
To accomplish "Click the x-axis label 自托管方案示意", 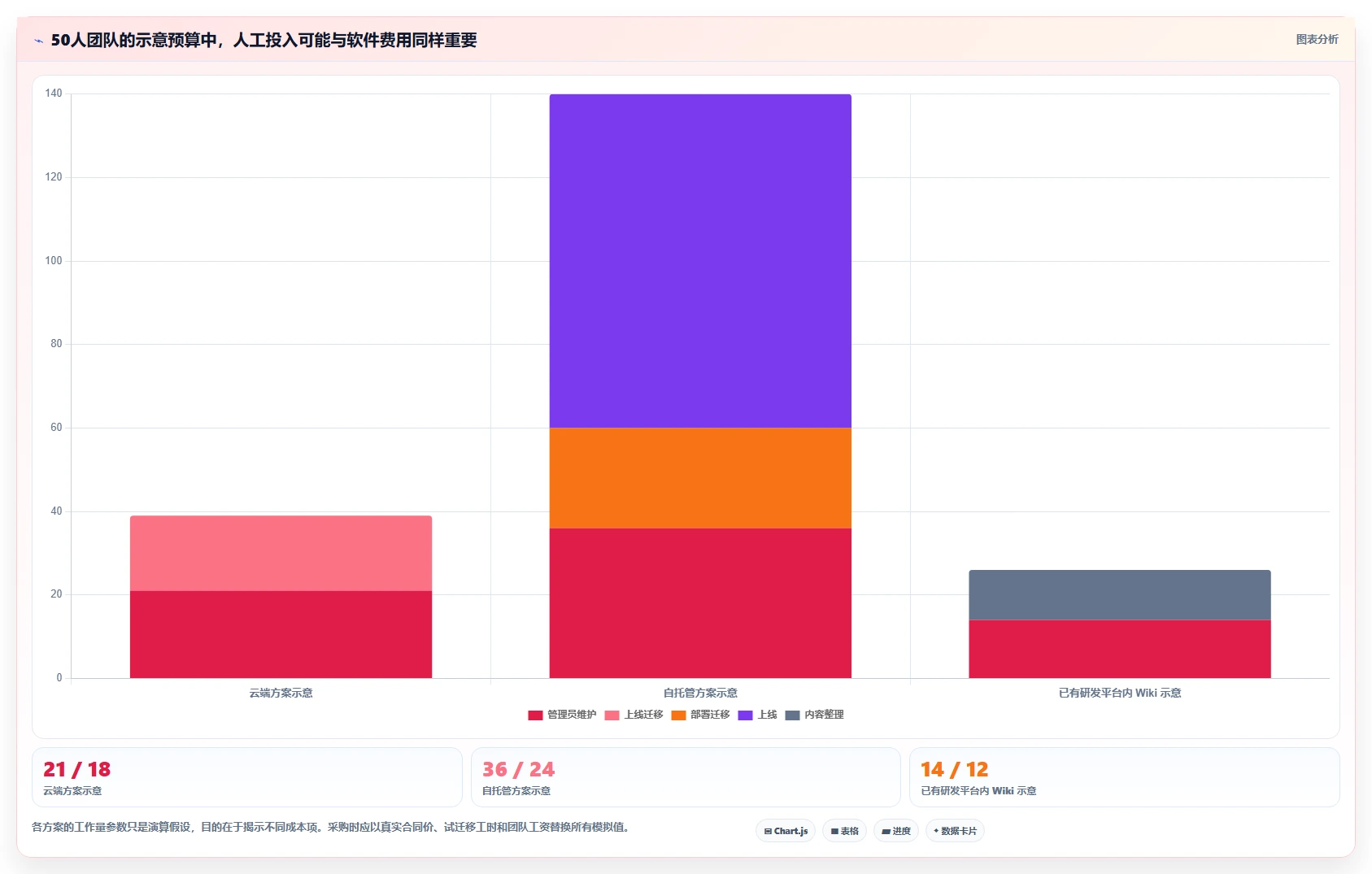I will (700, 693).
